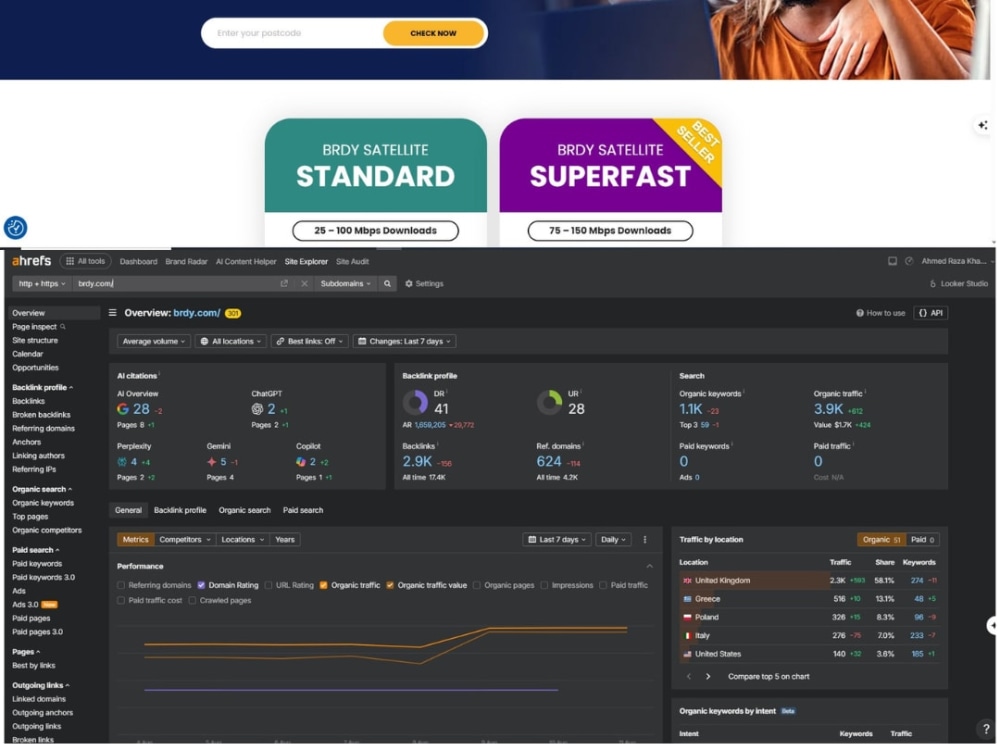Switch to the Organic search tab
Image resolution: width=1000 pixels, height=750 pixels.
pyautogui.click(x=244, y=510)
